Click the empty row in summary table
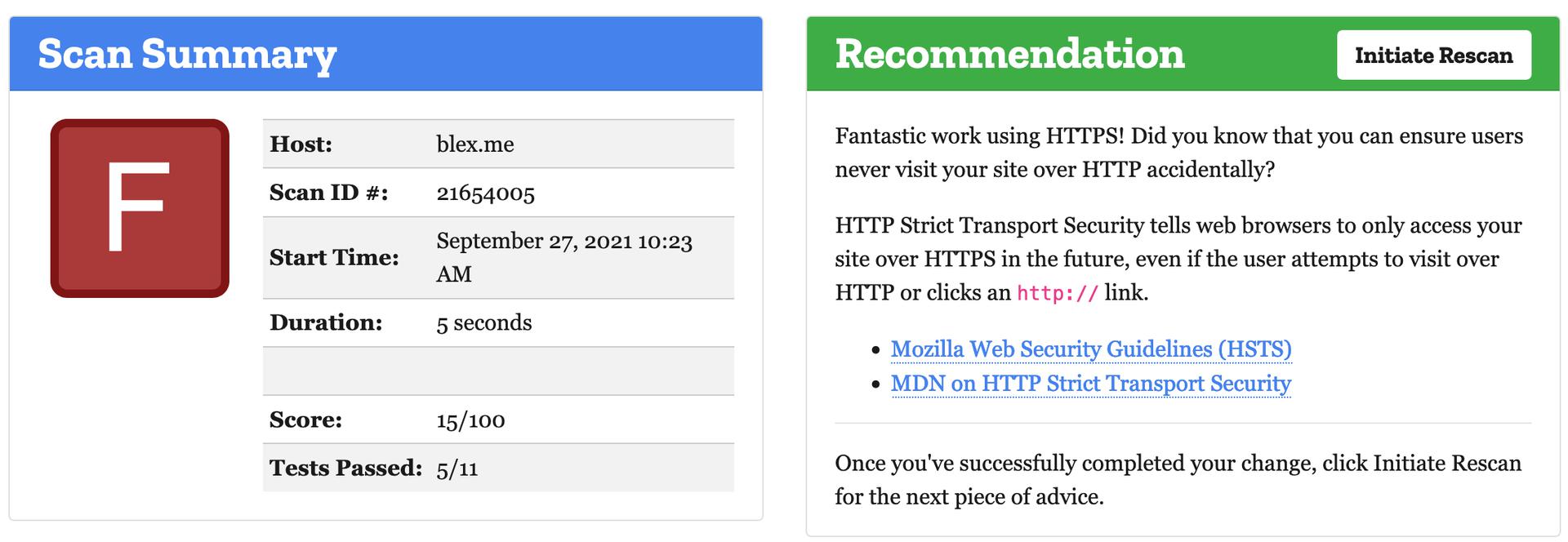 click(x=498, y=371)
